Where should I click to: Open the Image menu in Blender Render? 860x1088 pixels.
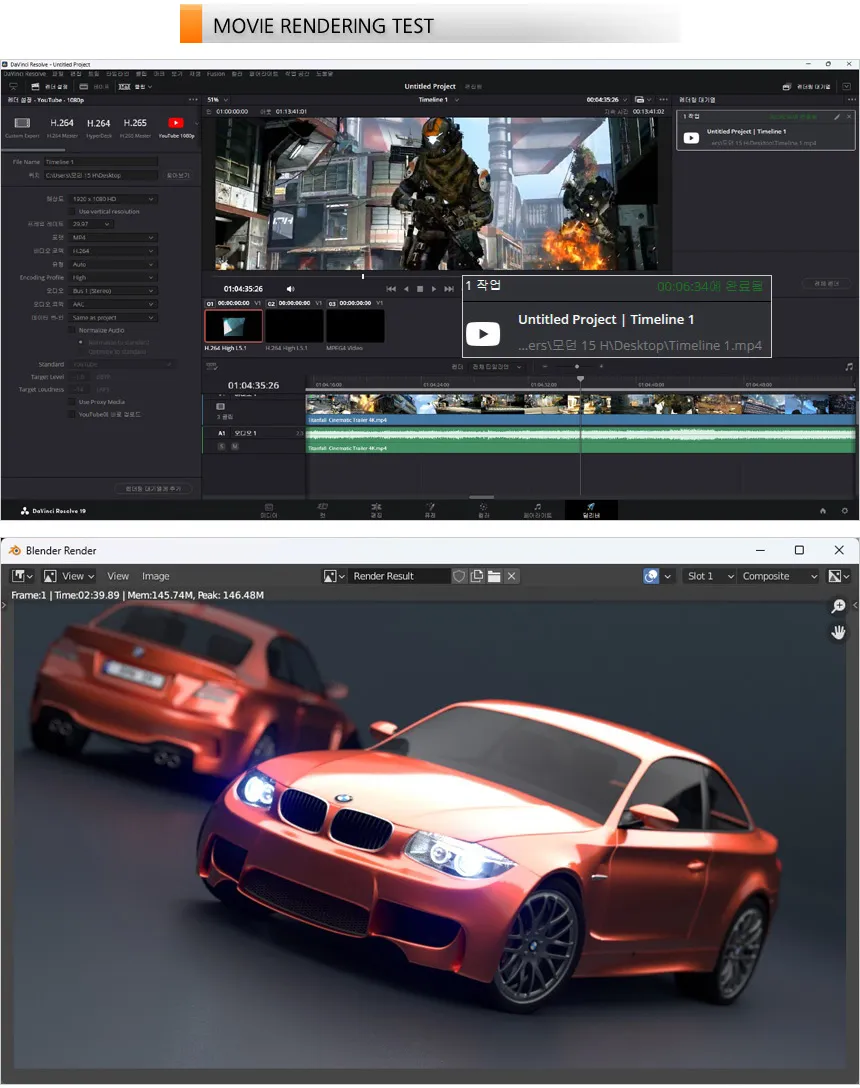coord(155,576)
